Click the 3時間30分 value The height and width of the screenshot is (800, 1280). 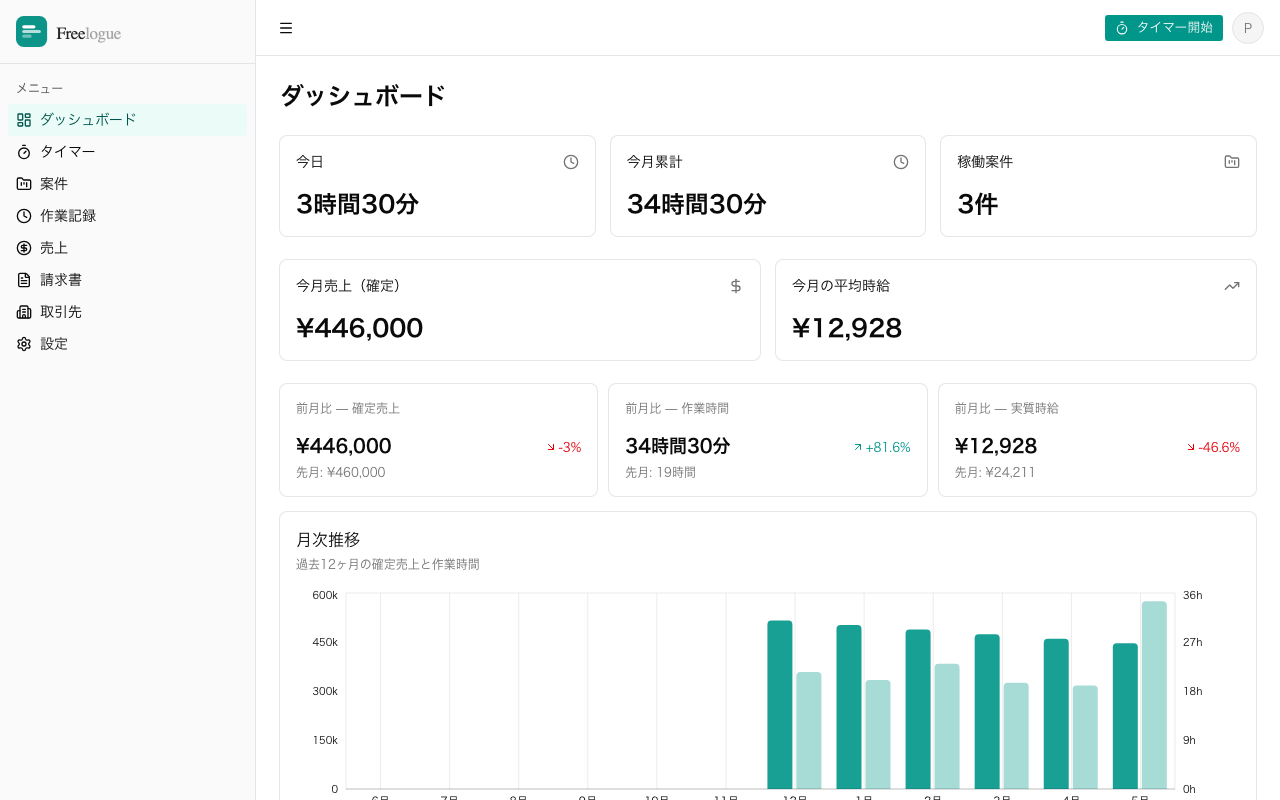coord(357,204)
